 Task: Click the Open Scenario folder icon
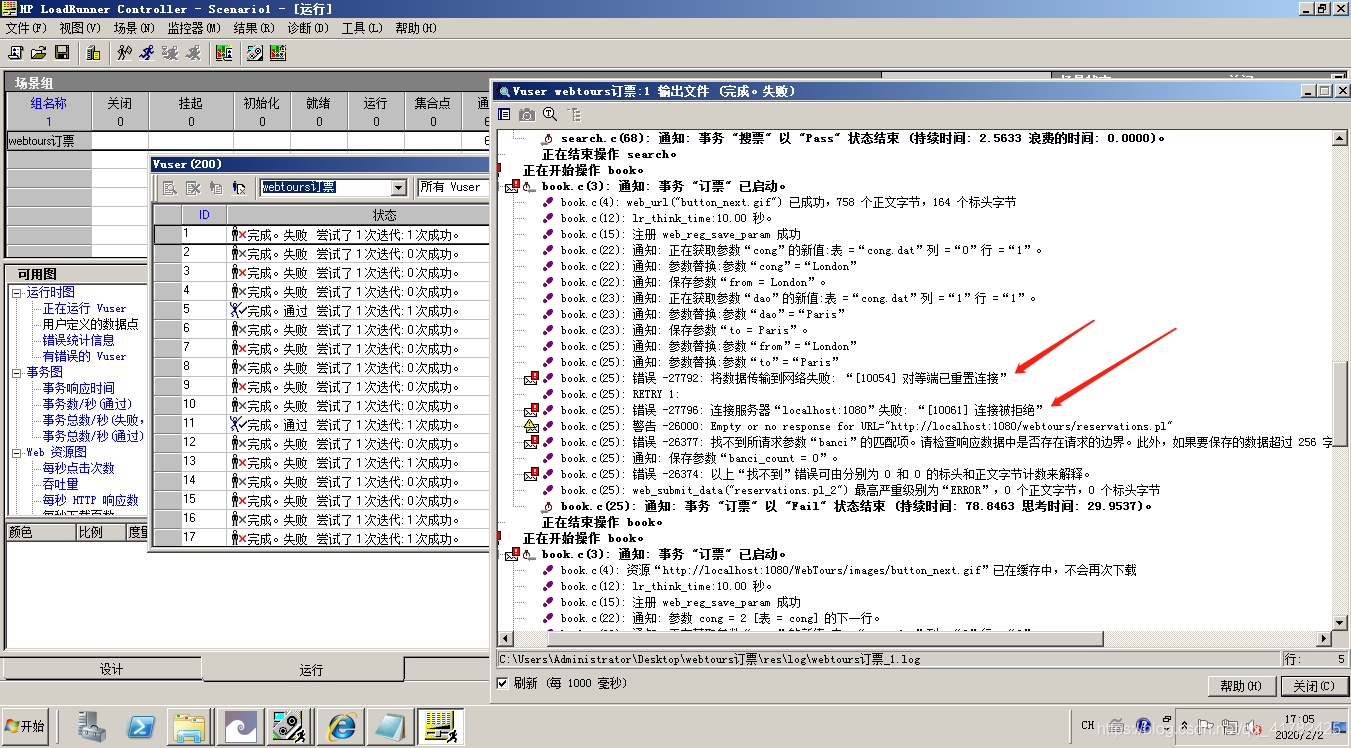38,52
